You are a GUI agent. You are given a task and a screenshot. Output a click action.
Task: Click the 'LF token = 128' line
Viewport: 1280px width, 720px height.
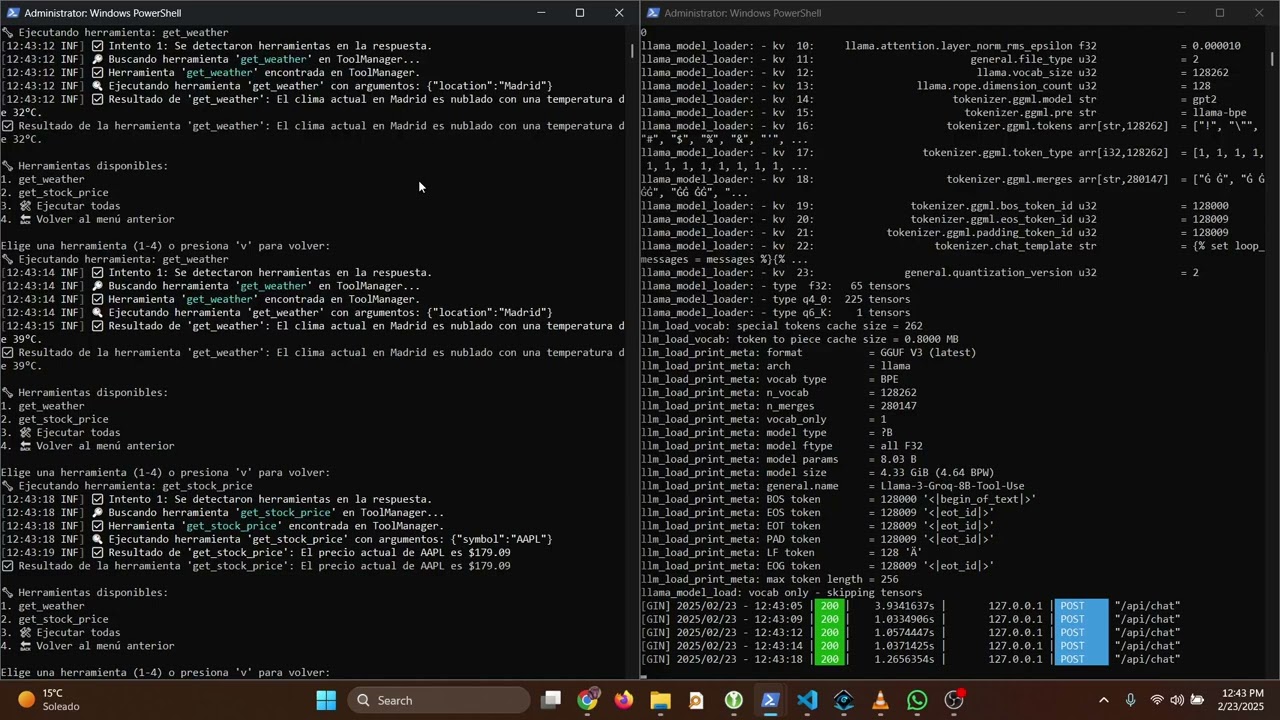[781, 552]
